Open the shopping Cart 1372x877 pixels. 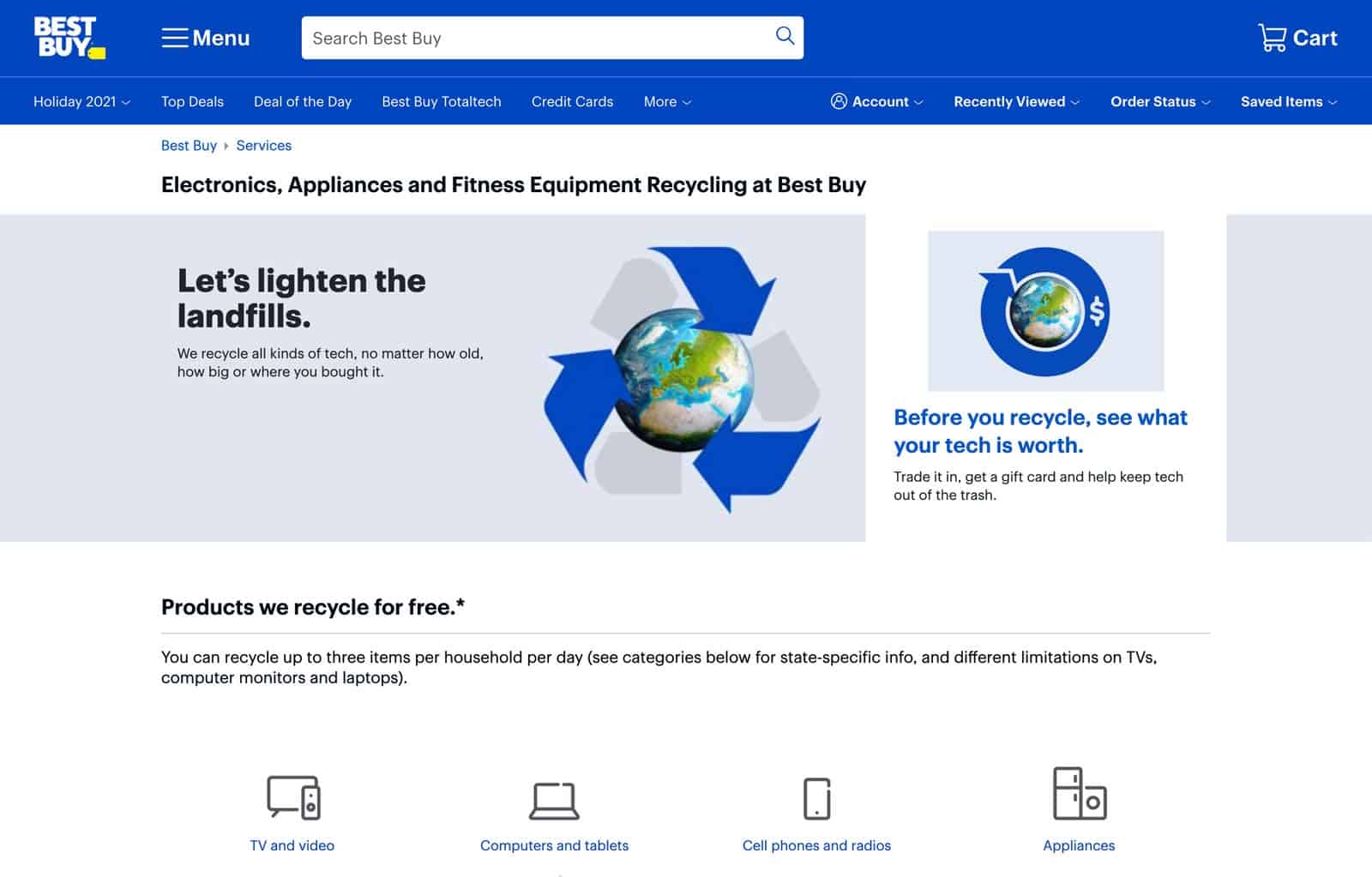[x=1297, y=38]
